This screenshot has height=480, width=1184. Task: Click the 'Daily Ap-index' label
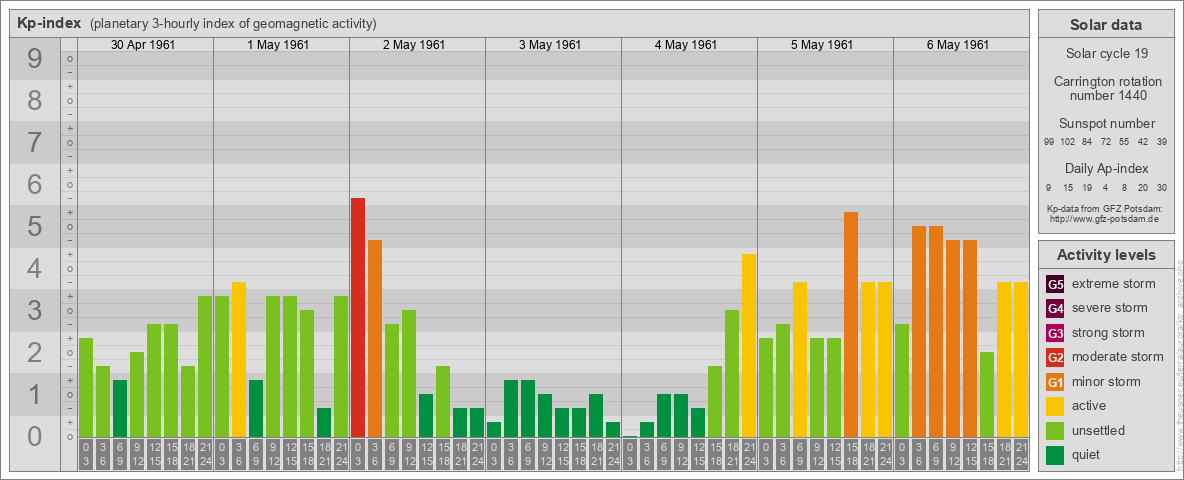coord(1106,168)
